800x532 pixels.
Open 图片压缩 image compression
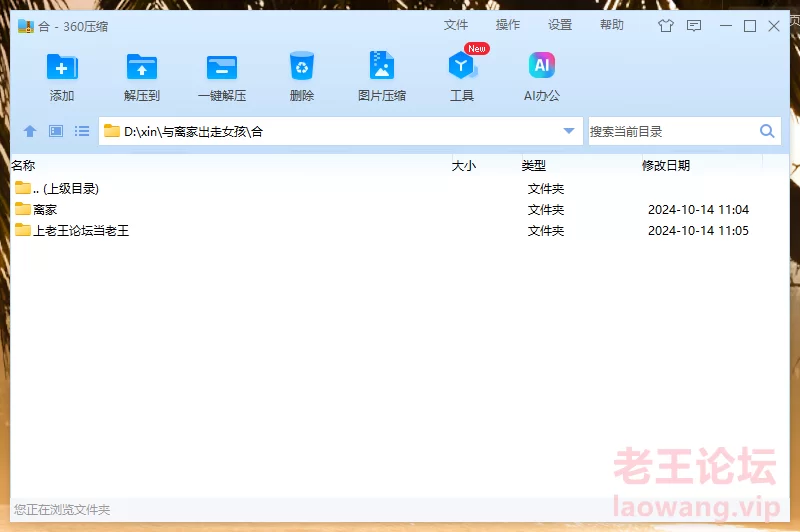(382, 65)
